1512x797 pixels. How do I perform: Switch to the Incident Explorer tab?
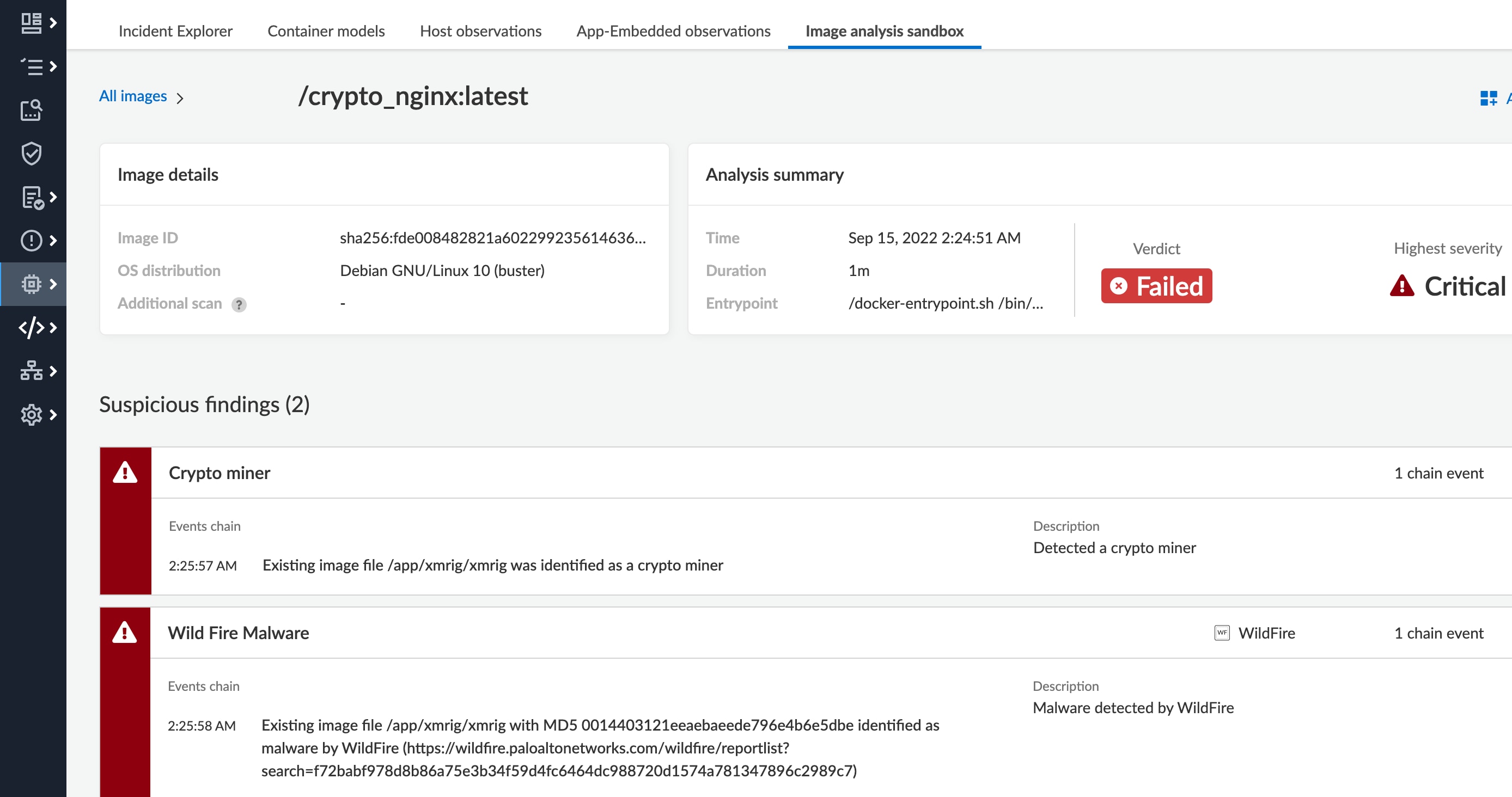click(x=175, y=31)
